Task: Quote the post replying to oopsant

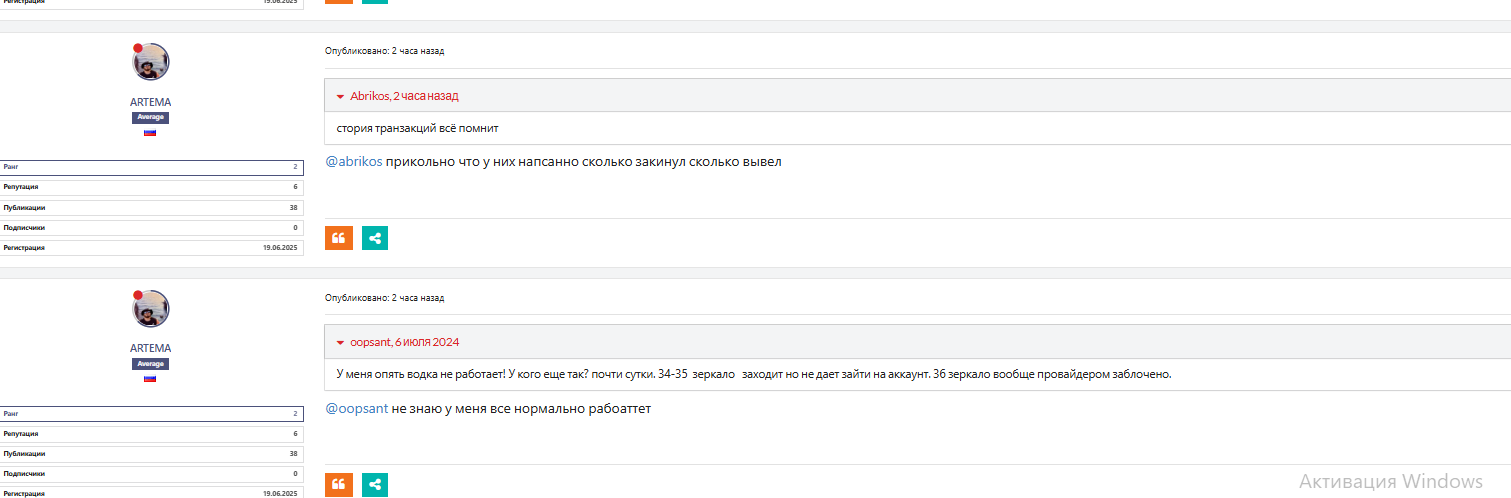Action: 339,485
